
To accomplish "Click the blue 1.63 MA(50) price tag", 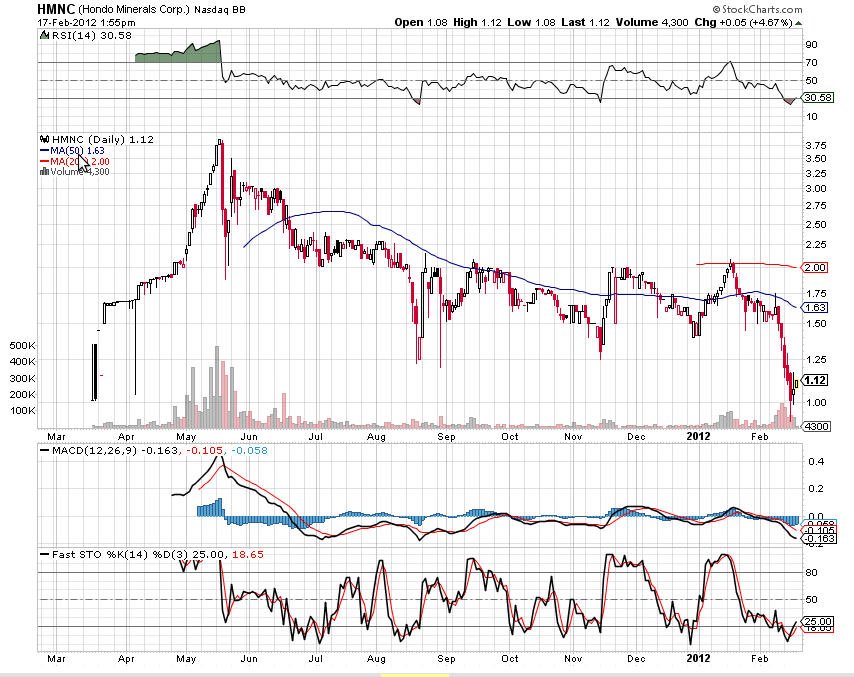I will click(816, 308).
